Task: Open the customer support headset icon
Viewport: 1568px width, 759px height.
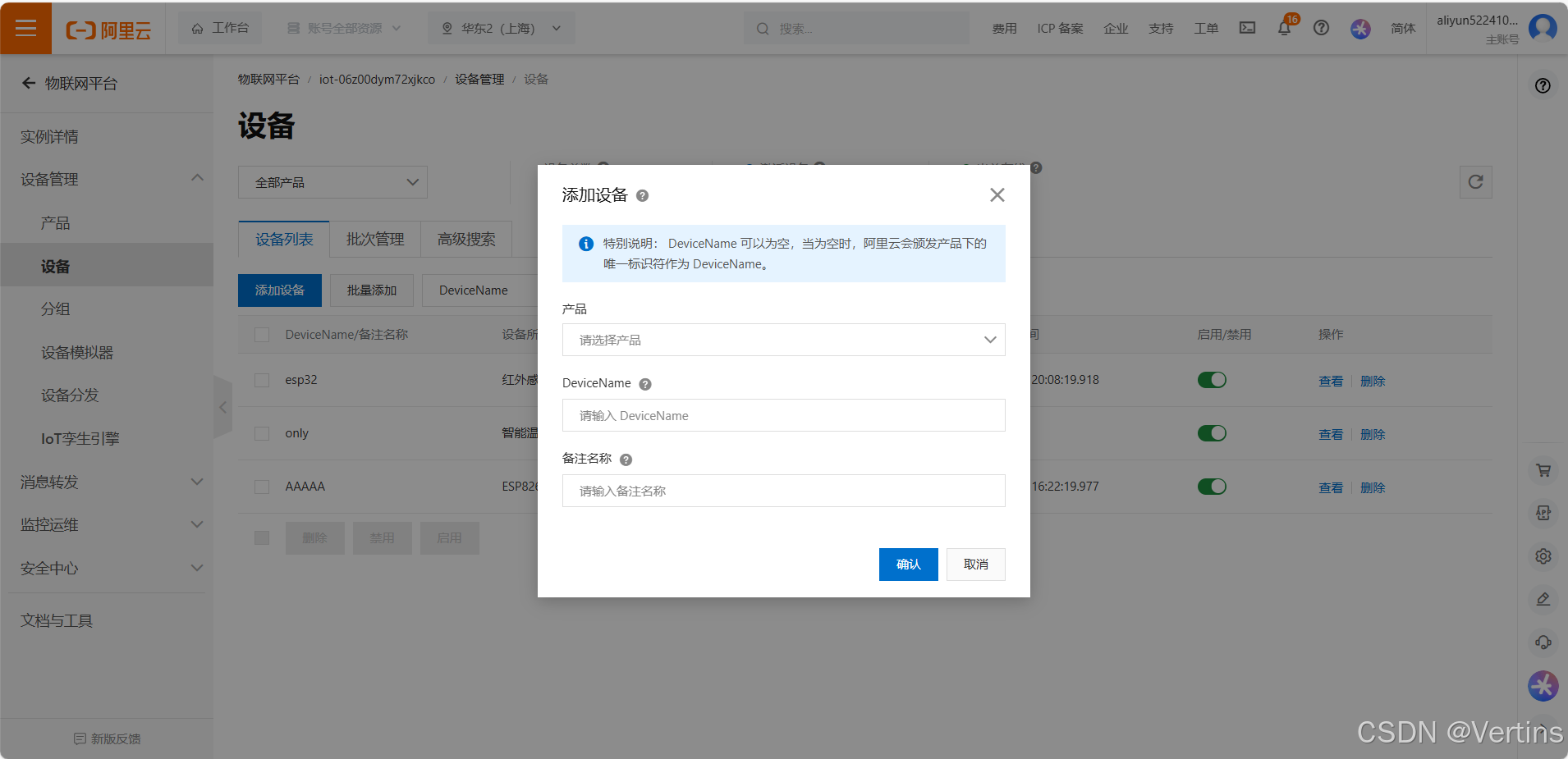Action: pos(1543,642)
